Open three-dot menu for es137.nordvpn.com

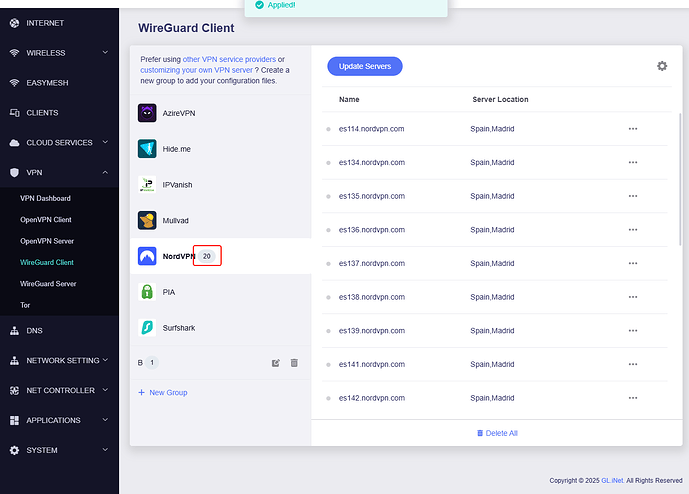click(632, 264)
